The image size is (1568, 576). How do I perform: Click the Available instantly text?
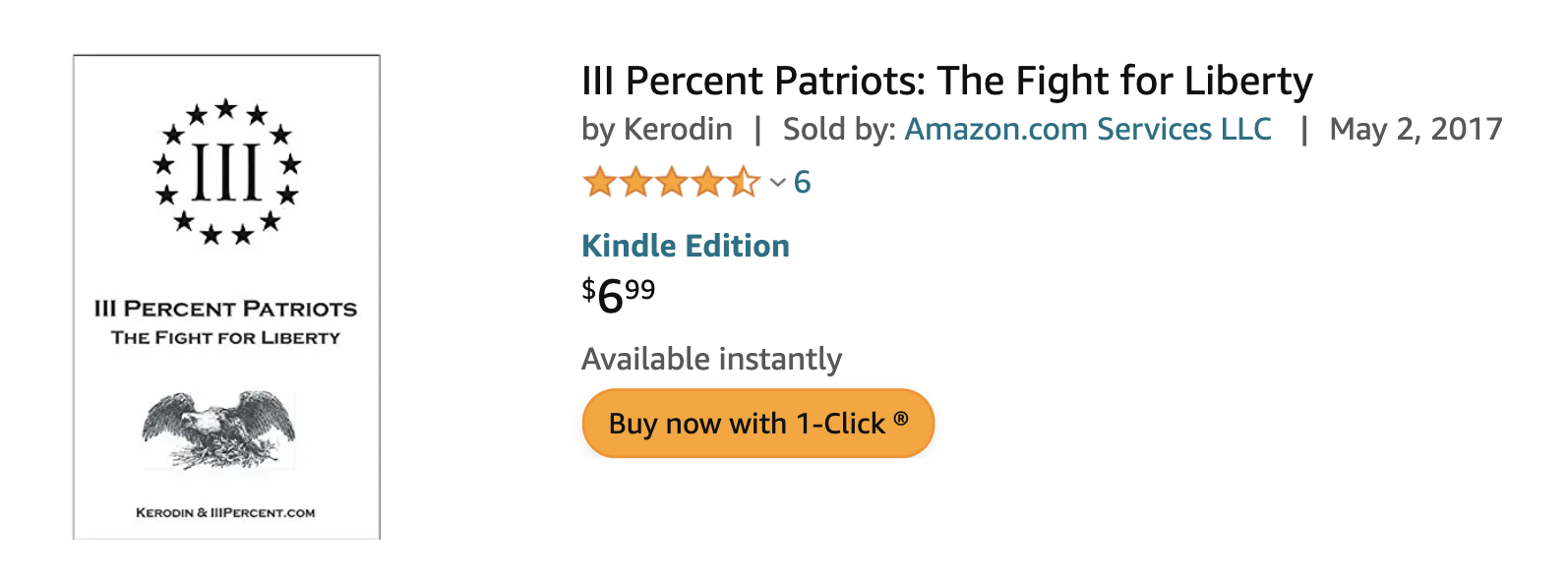pyautogui.click(x=711, y=359)
